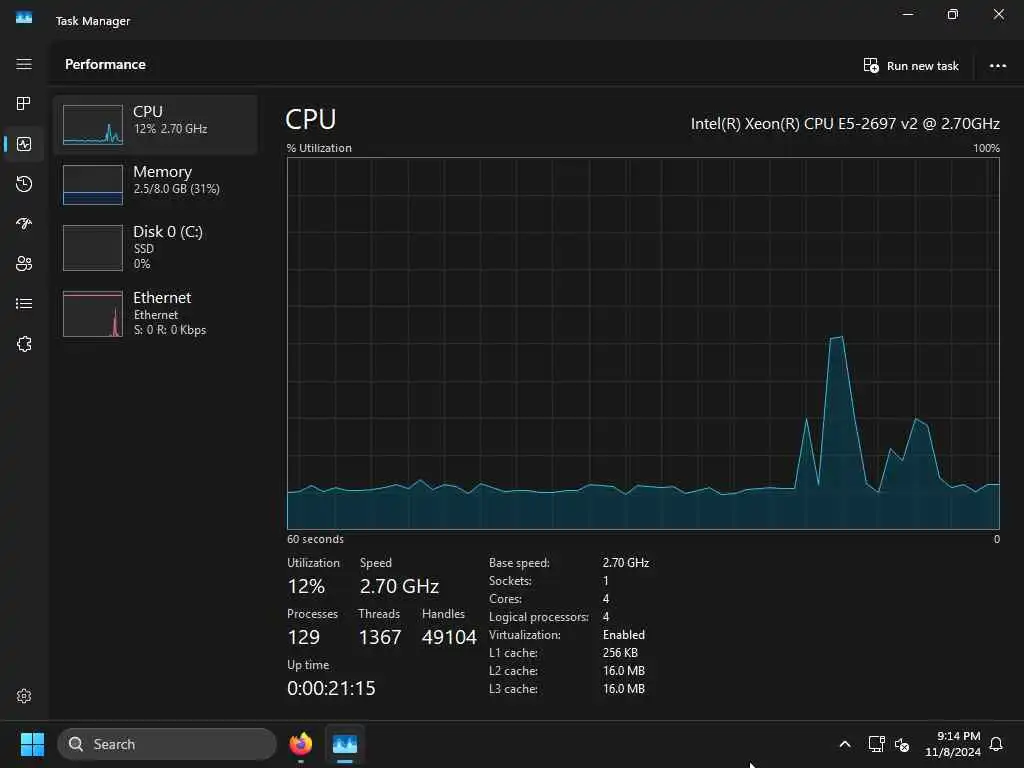
Task: Select the Disk 0 (C:) entry
Action: pyautogui.click(x=155, y=247)
